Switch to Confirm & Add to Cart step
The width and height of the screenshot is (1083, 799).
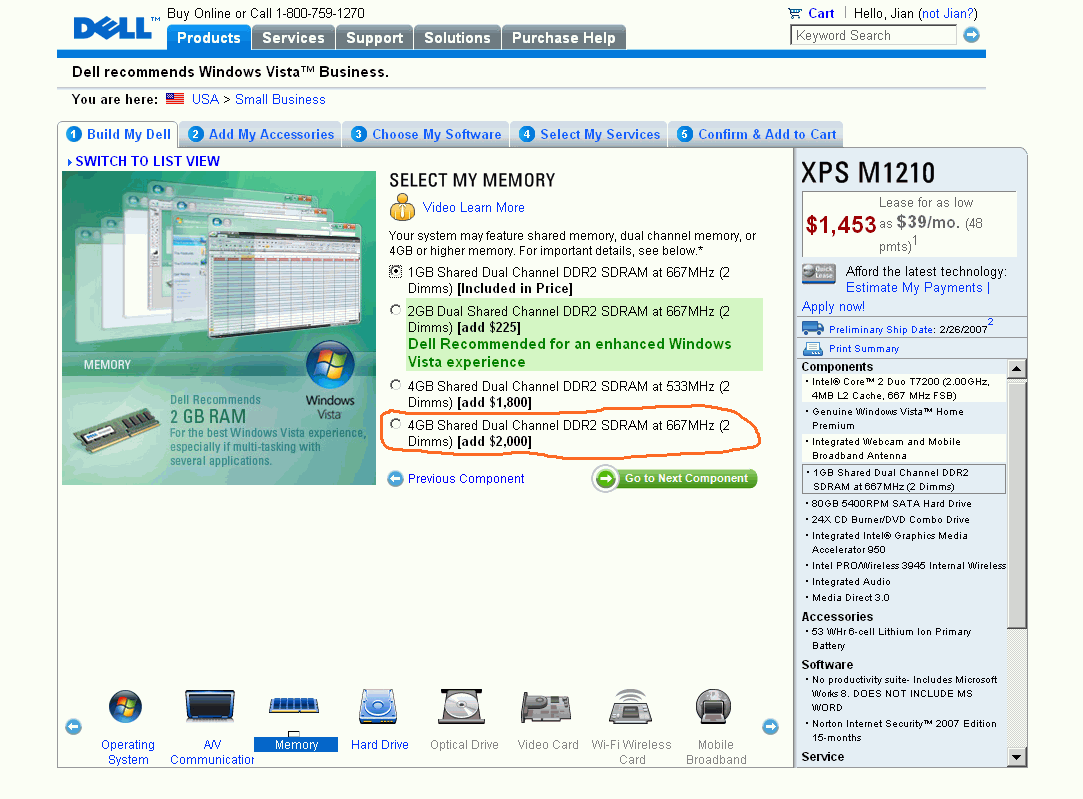pyautogui.click(x=756, y=135)
